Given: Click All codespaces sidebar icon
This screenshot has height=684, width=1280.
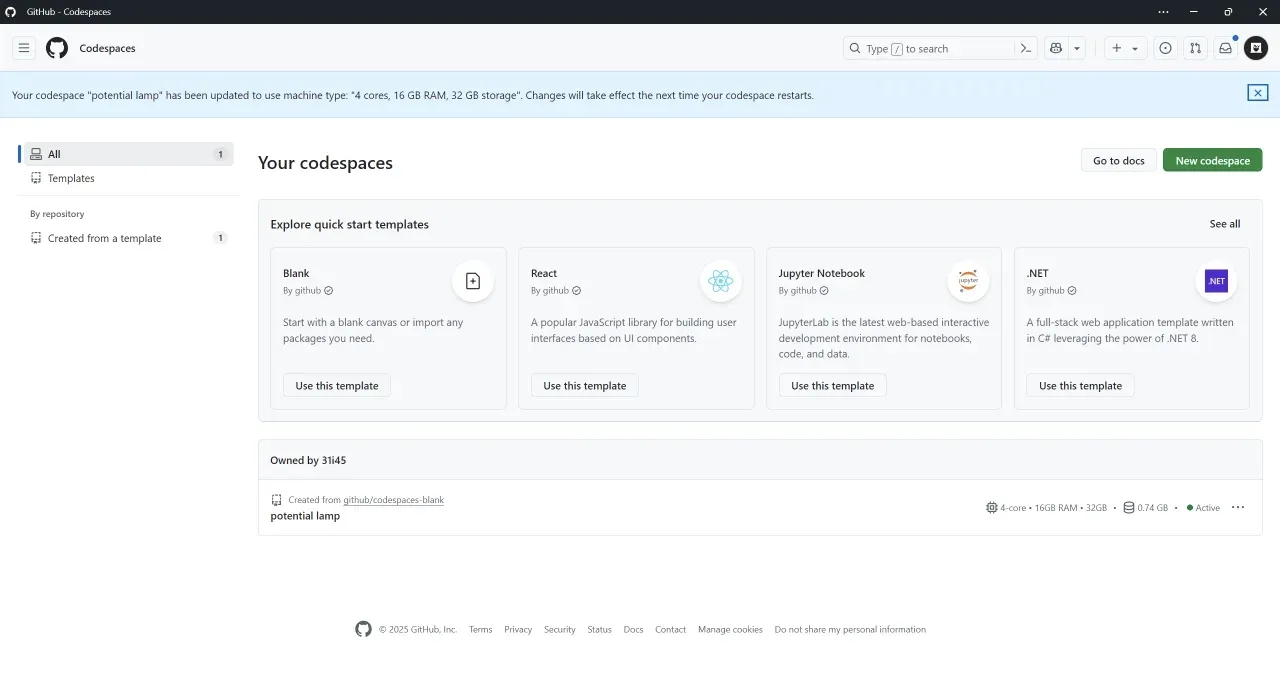Looking at the screenshot, I should pyautogui.click(x=36, y=154).
